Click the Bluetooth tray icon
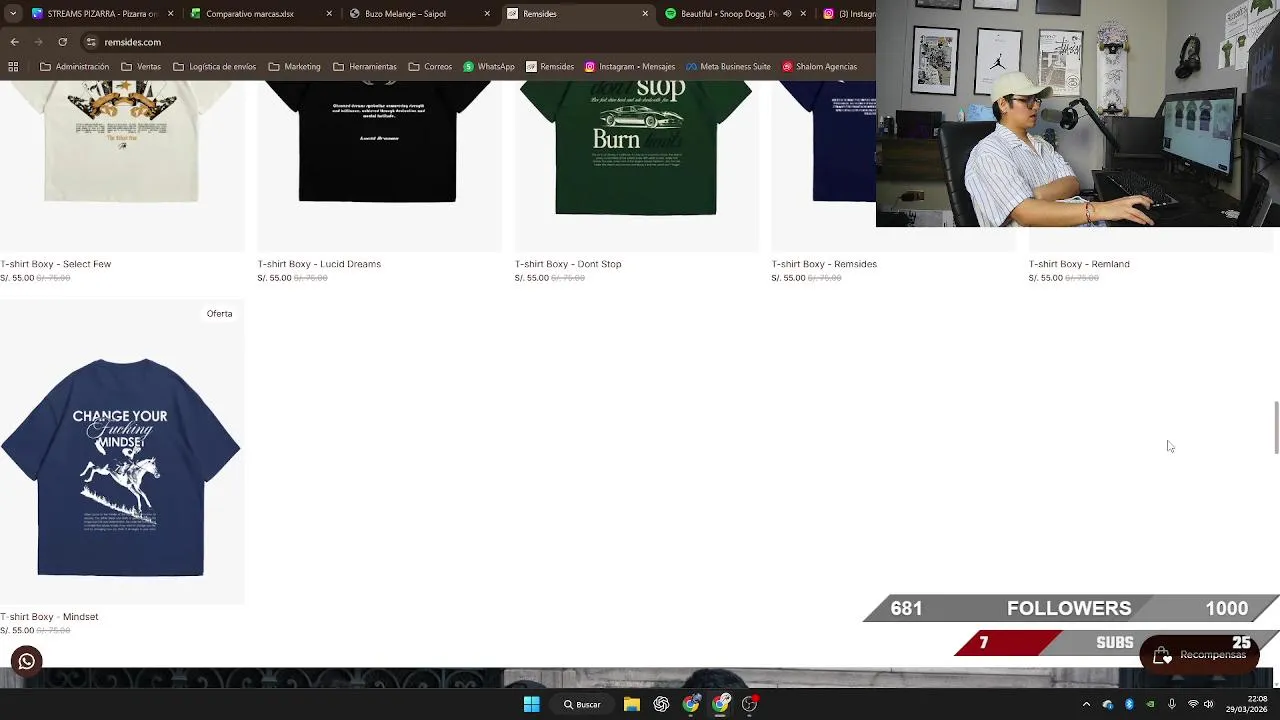Viewport: 1280px width, 720px height. tap(1129, 704)
